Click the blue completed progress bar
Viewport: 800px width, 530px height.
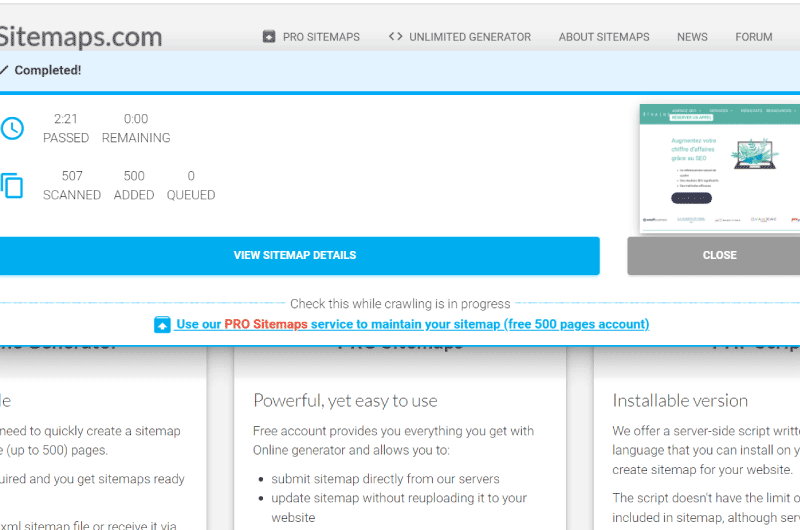pos(400,93)
